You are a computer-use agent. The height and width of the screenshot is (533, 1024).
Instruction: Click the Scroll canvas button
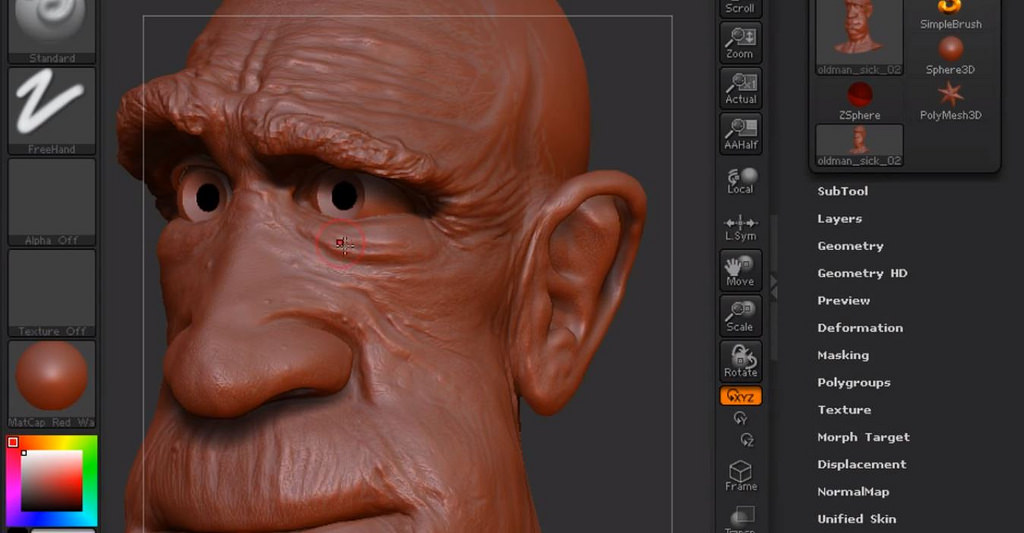[741, 8]
